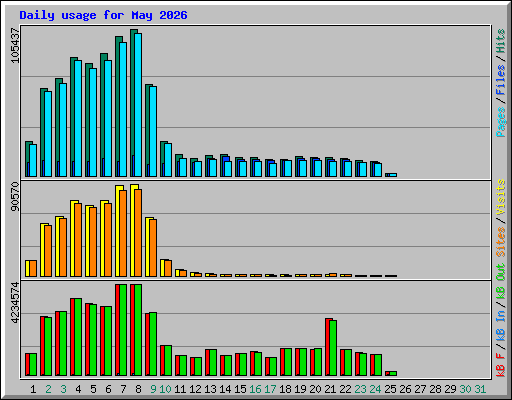Select the 'kB Out' legend label

pyautogui.click(x=501, y=281)
